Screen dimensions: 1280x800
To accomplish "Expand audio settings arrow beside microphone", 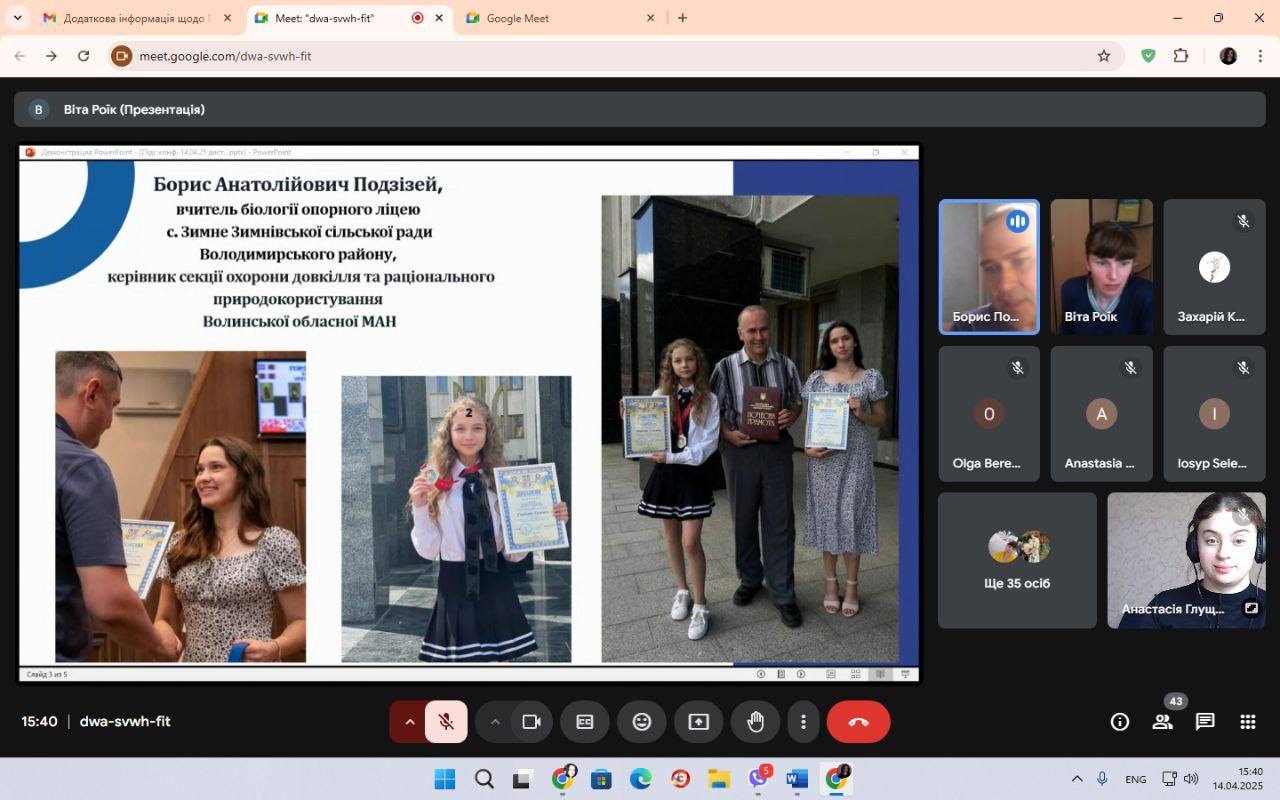I will pyautogui.click(x=409, y=721).
